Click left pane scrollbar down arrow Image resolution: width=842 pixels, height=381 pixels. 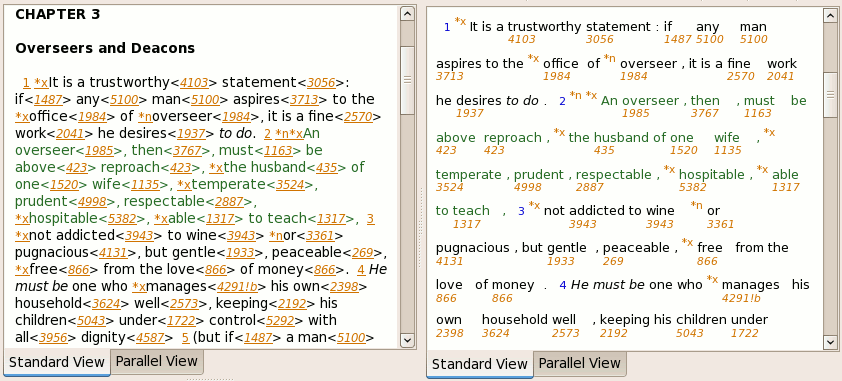pos(408,340)
